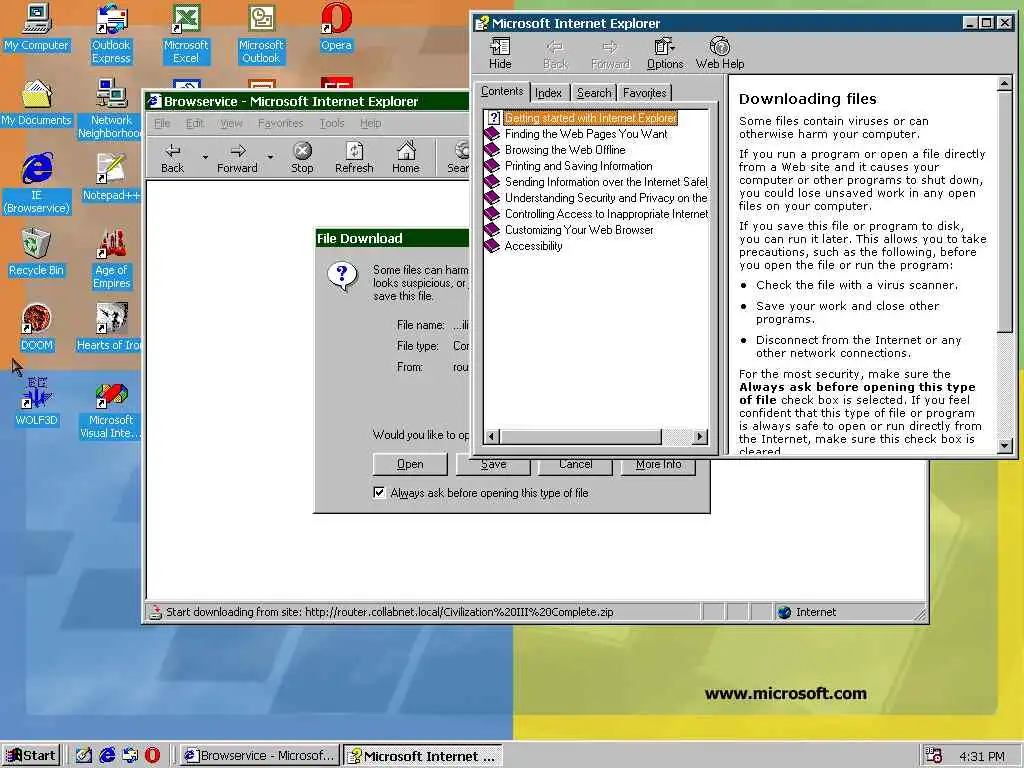
Task: Launch WOLF3D desktop shortcut
Action: point(37,402)
